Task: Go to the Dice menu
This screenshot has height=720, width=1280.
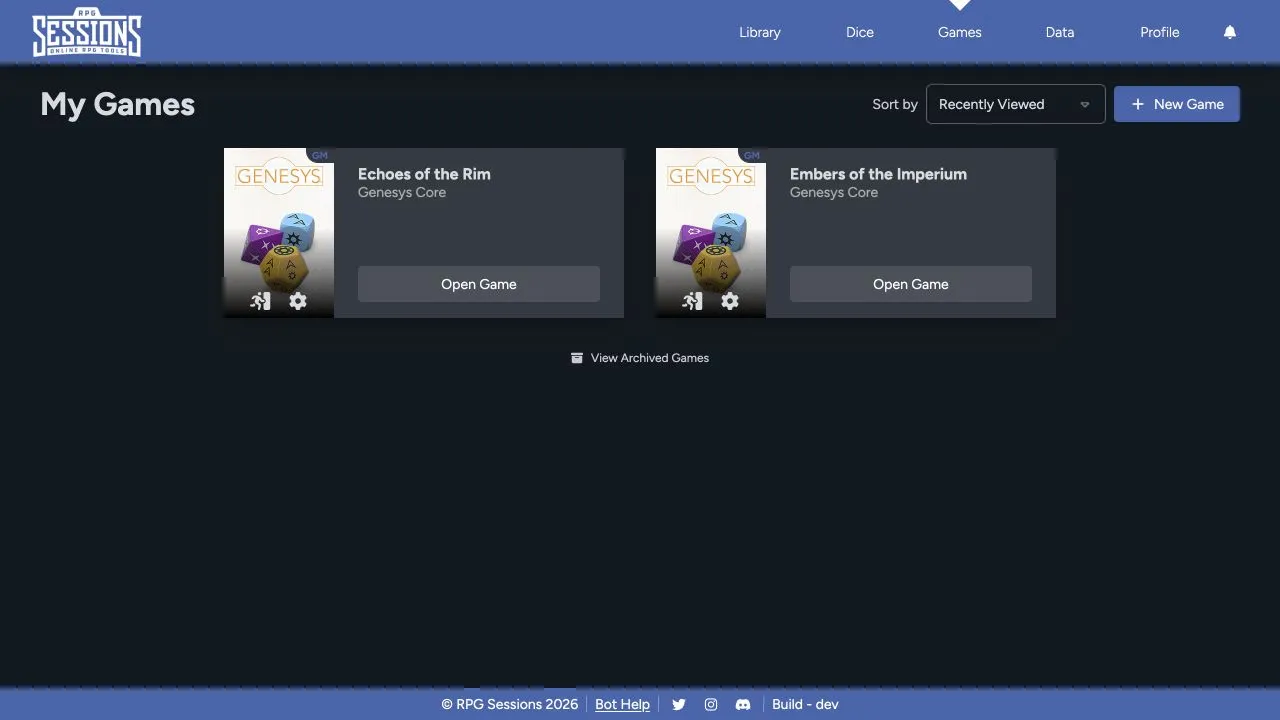Action: pyautogui.click(x=860, y=32)
